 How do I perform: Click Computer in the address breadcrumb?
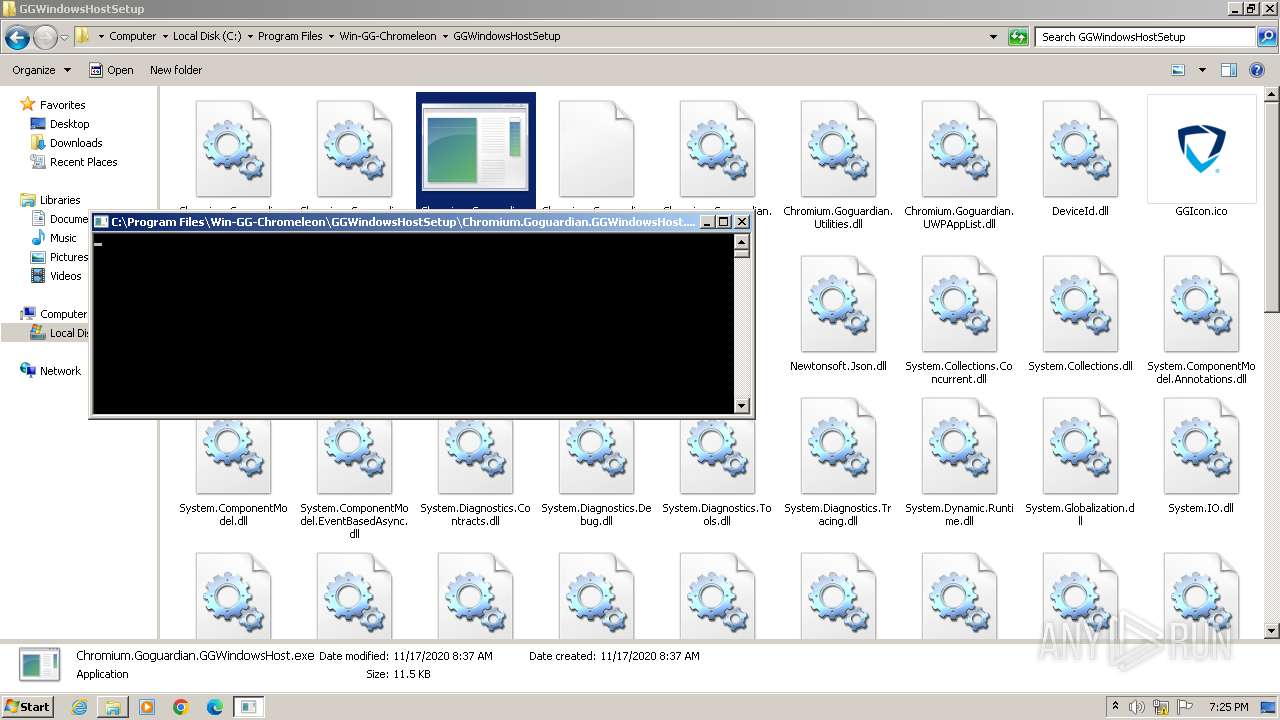point(132,36)
